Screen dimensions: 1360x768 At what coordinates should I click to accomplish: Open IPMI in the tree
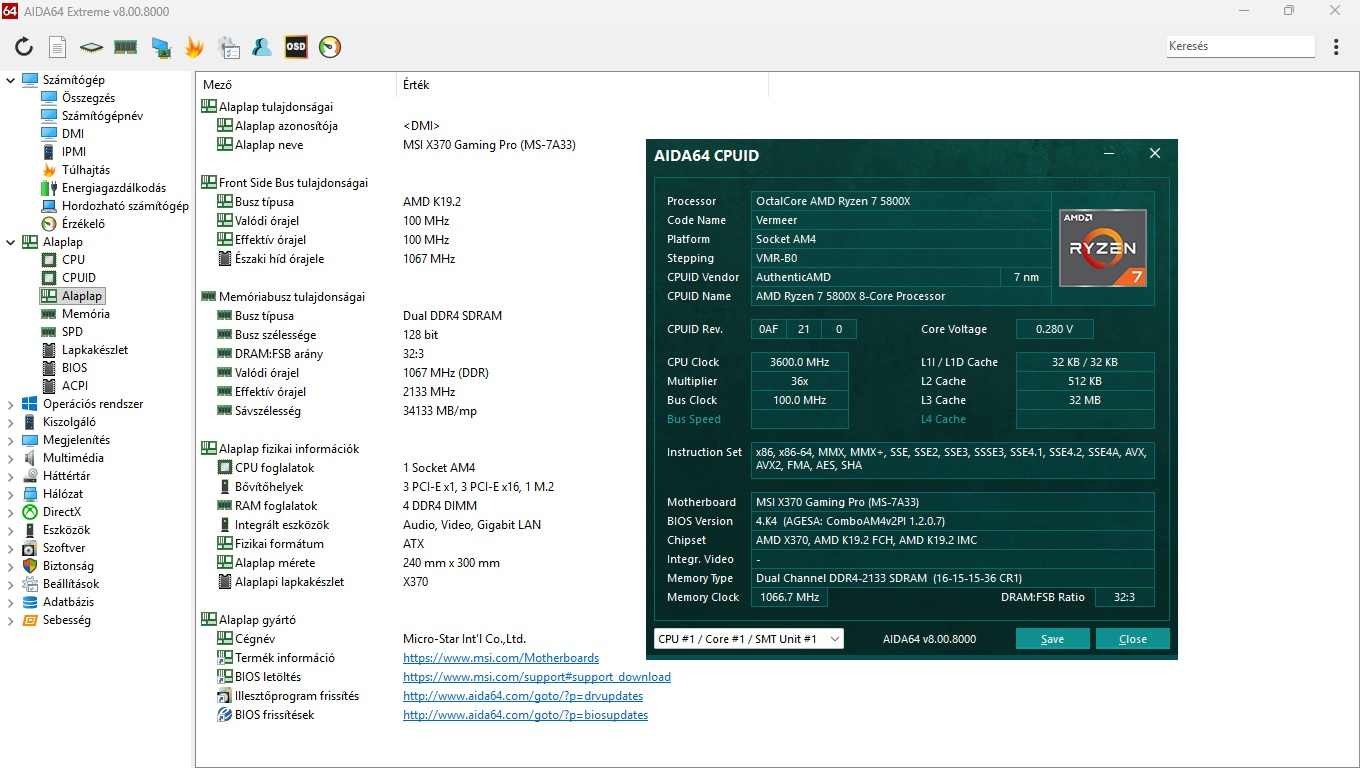pyautogui.click(x=74, y=152)
